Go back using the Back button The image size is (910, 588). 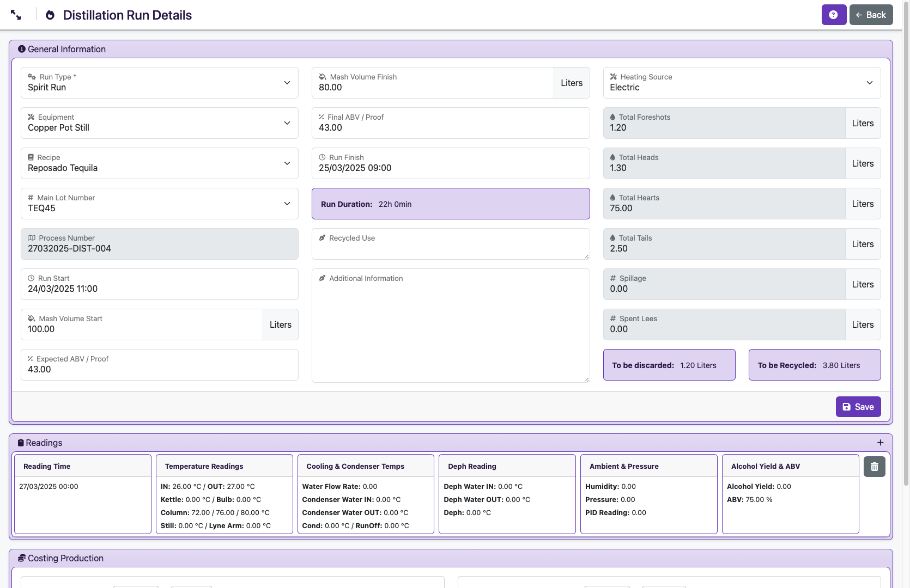871,15
